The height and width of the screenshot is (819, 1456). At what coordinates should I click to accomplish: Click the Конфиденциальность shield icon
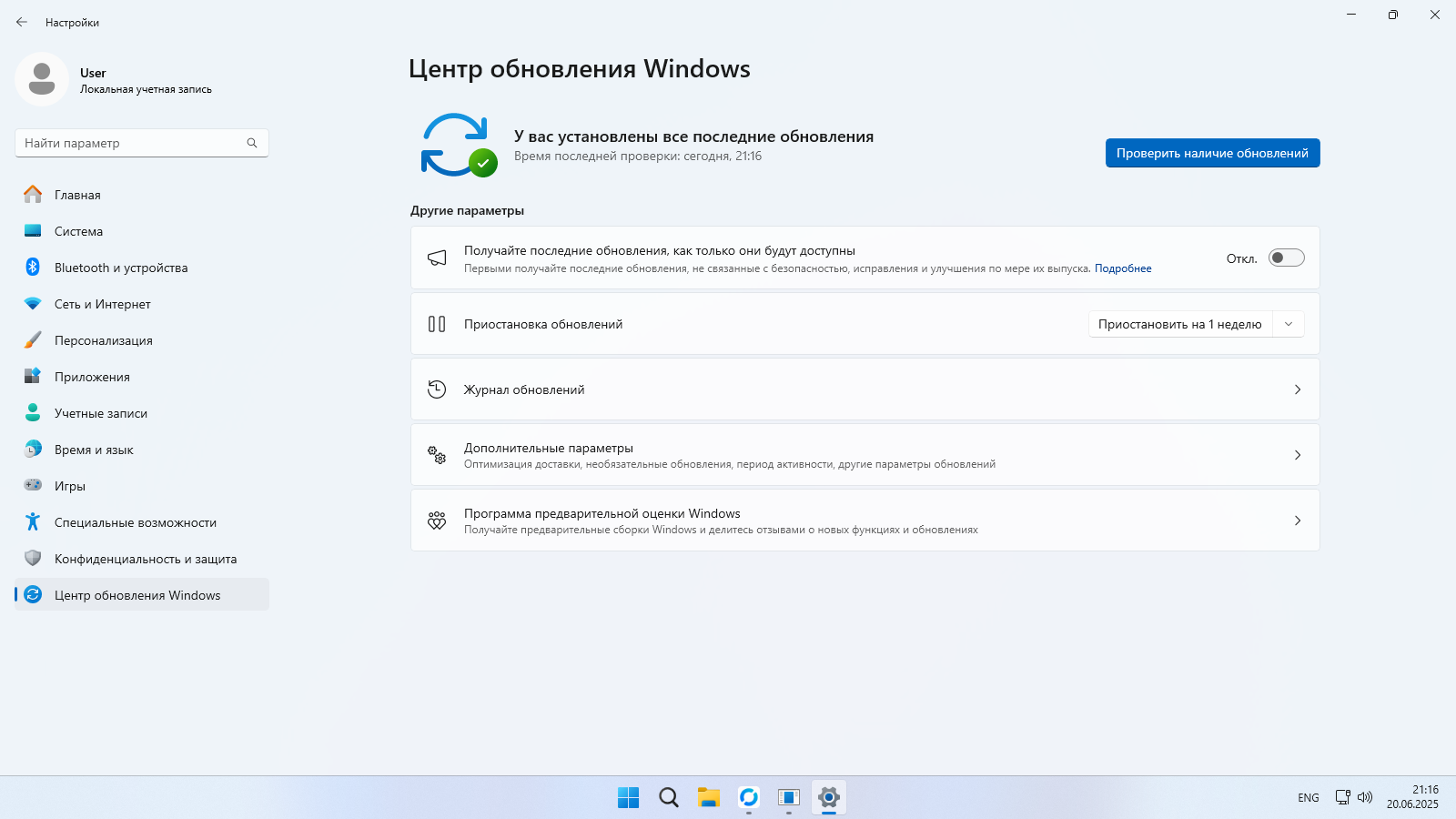[x=33, y=559]
